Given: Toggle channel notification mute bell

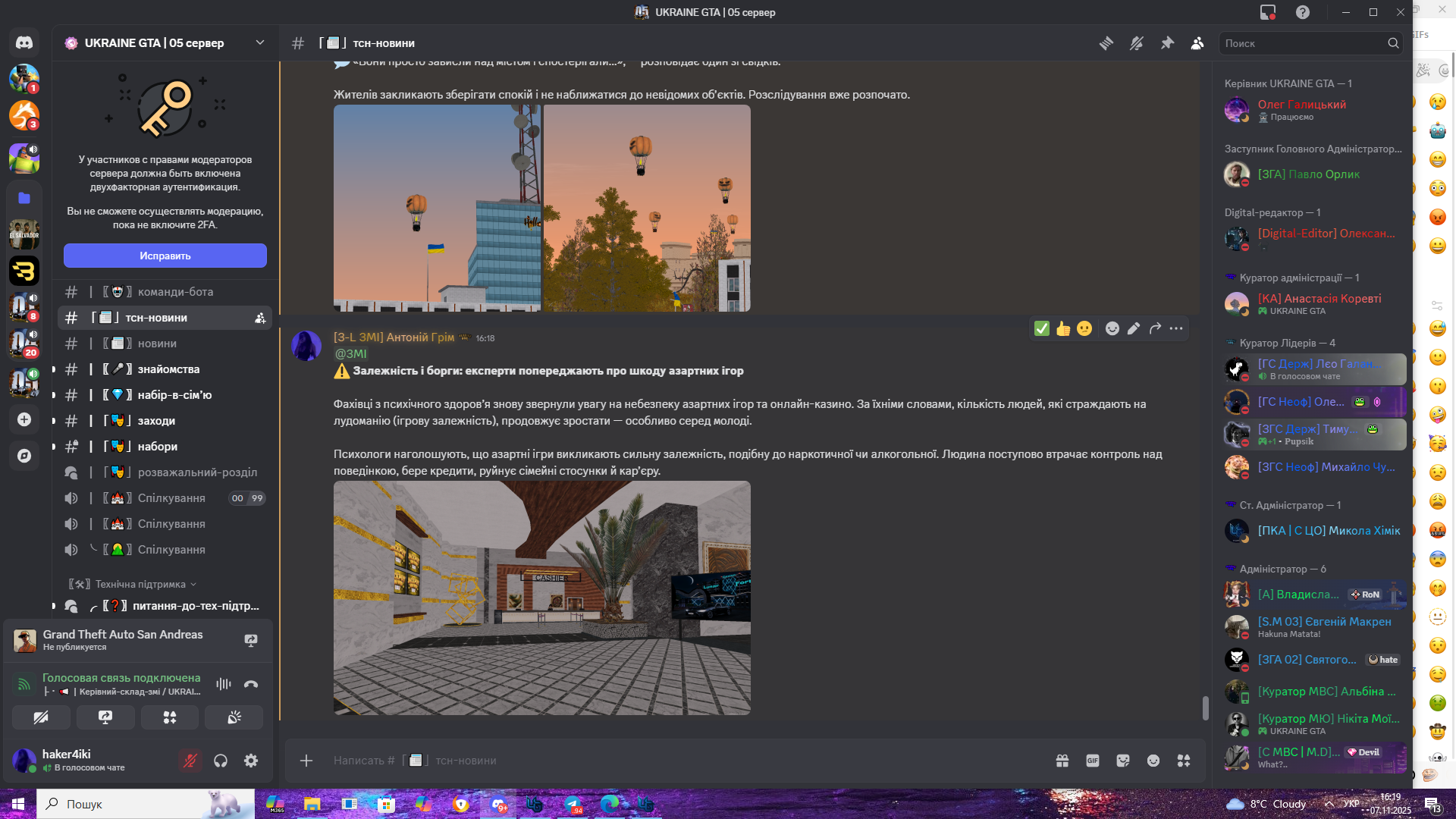Looking at the screenshot, I should pyautogui.click(x=1137, y=43).
